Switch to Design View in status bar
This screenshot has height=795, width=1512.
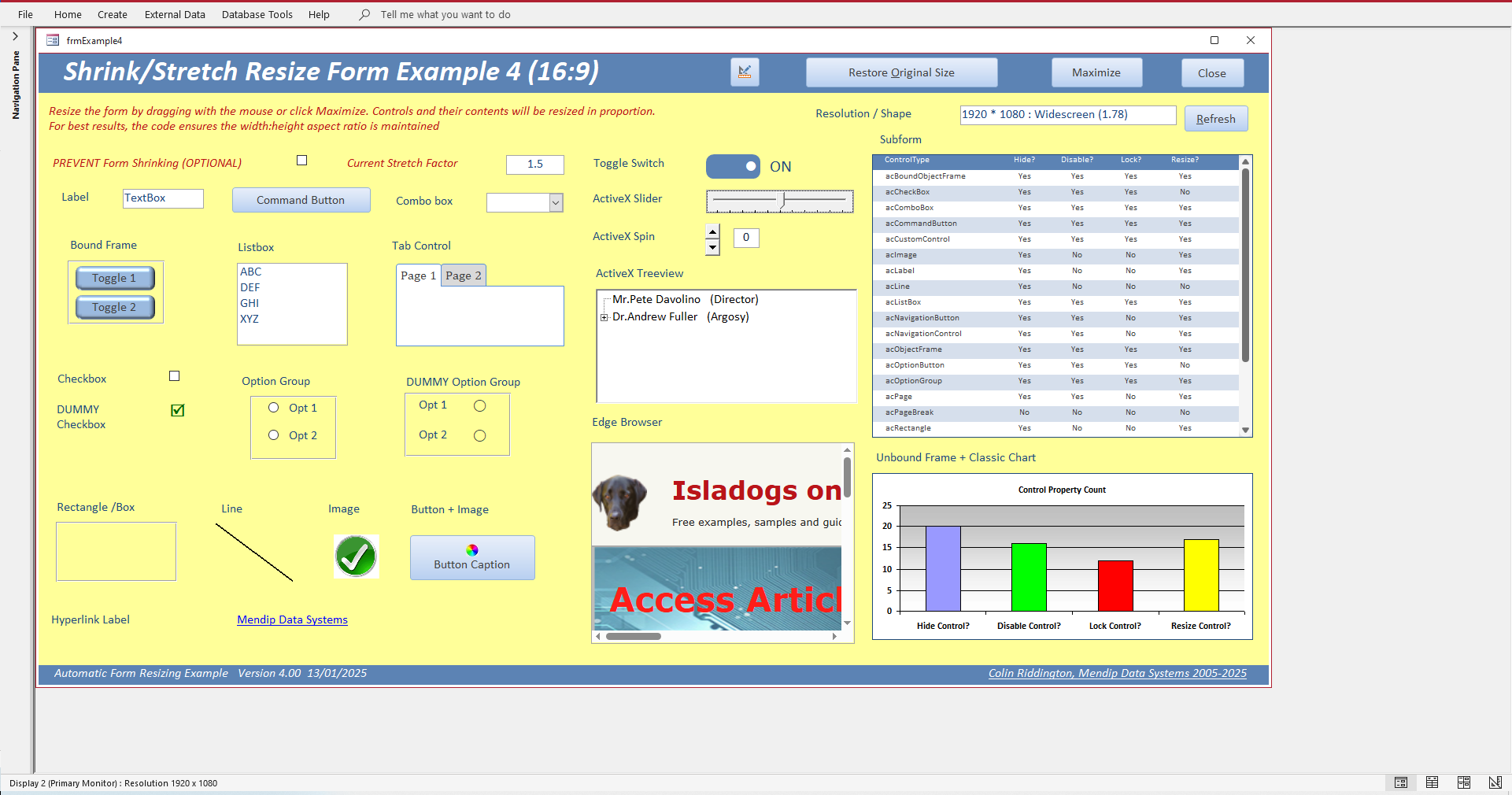click(1495, 782)
